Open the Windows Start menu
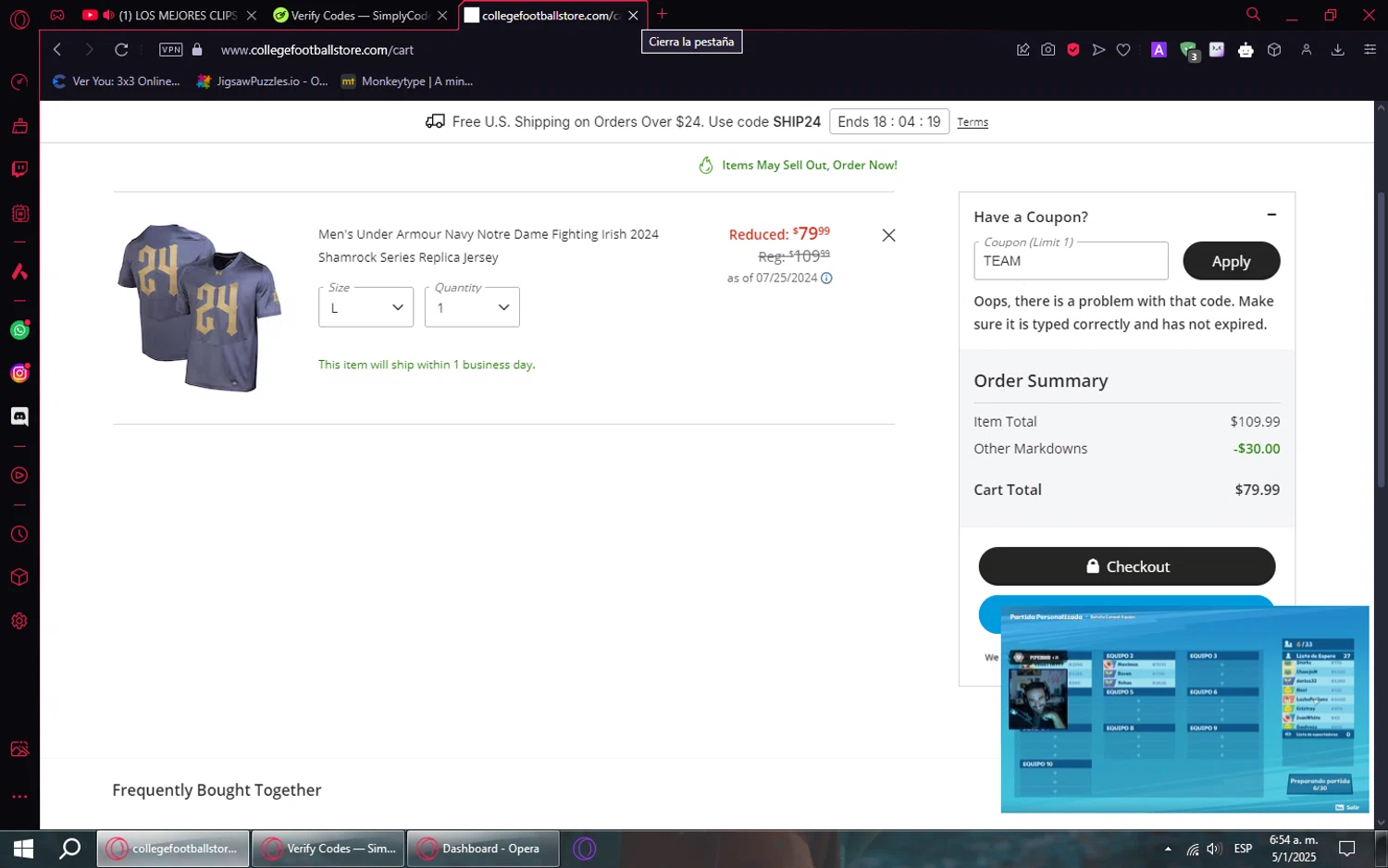1388x868 pixels. click(23, 849)
